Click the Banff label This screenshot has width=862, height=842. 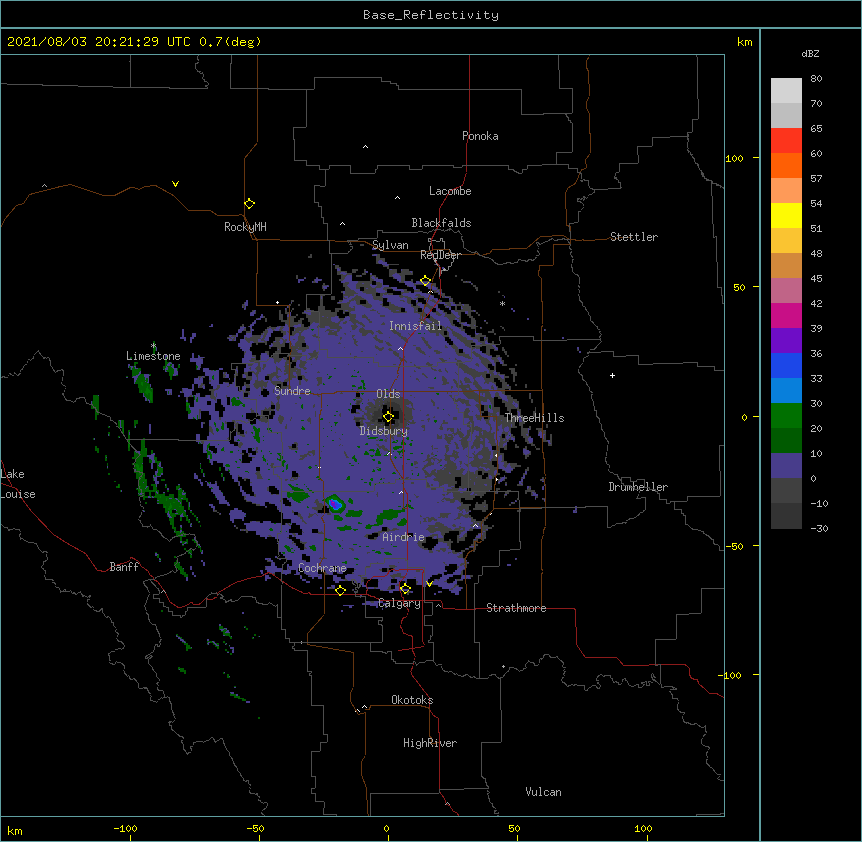[x=124, y=567]
